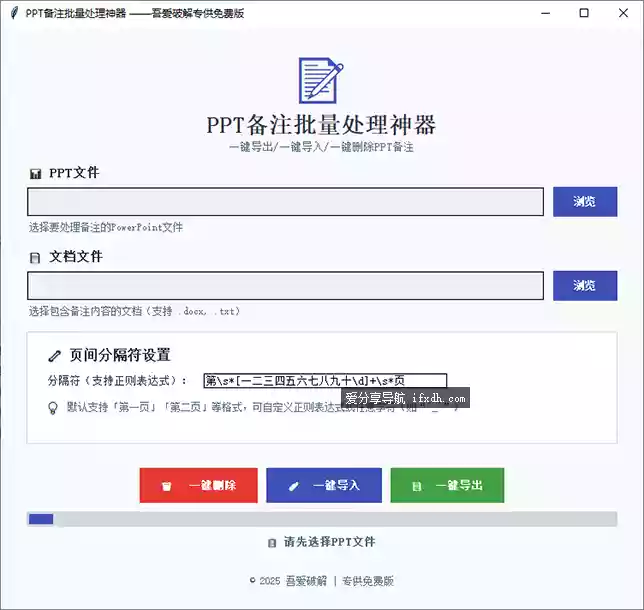
Task: Click status text 请先选择PPT文件
Action: [x=329, y=542]
